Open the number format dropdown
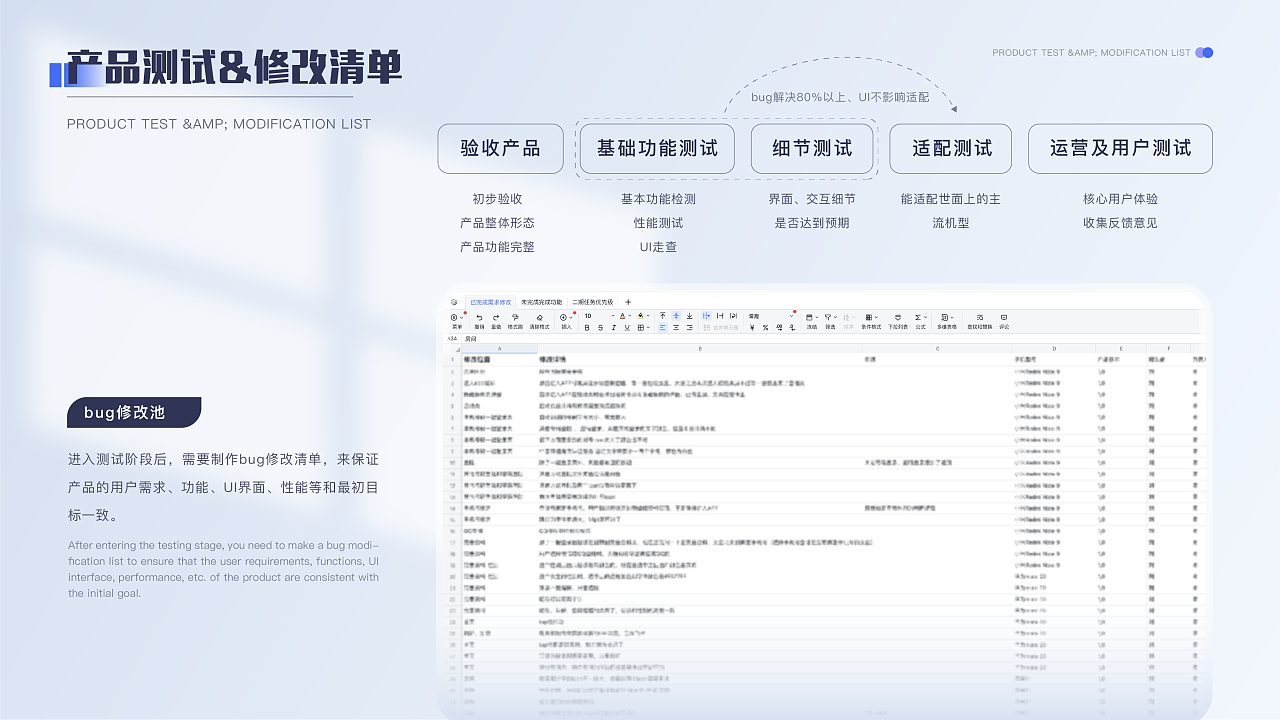This screenshot has height=720, width=1280. tap(771, 316)
